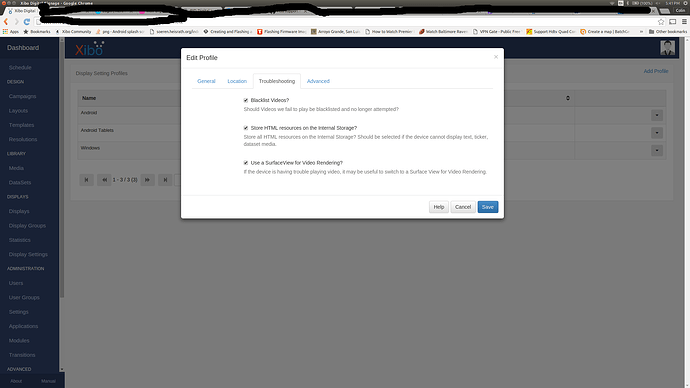Switch to the General tab
This screenshot has height=388, width=690.
point(206,81)
